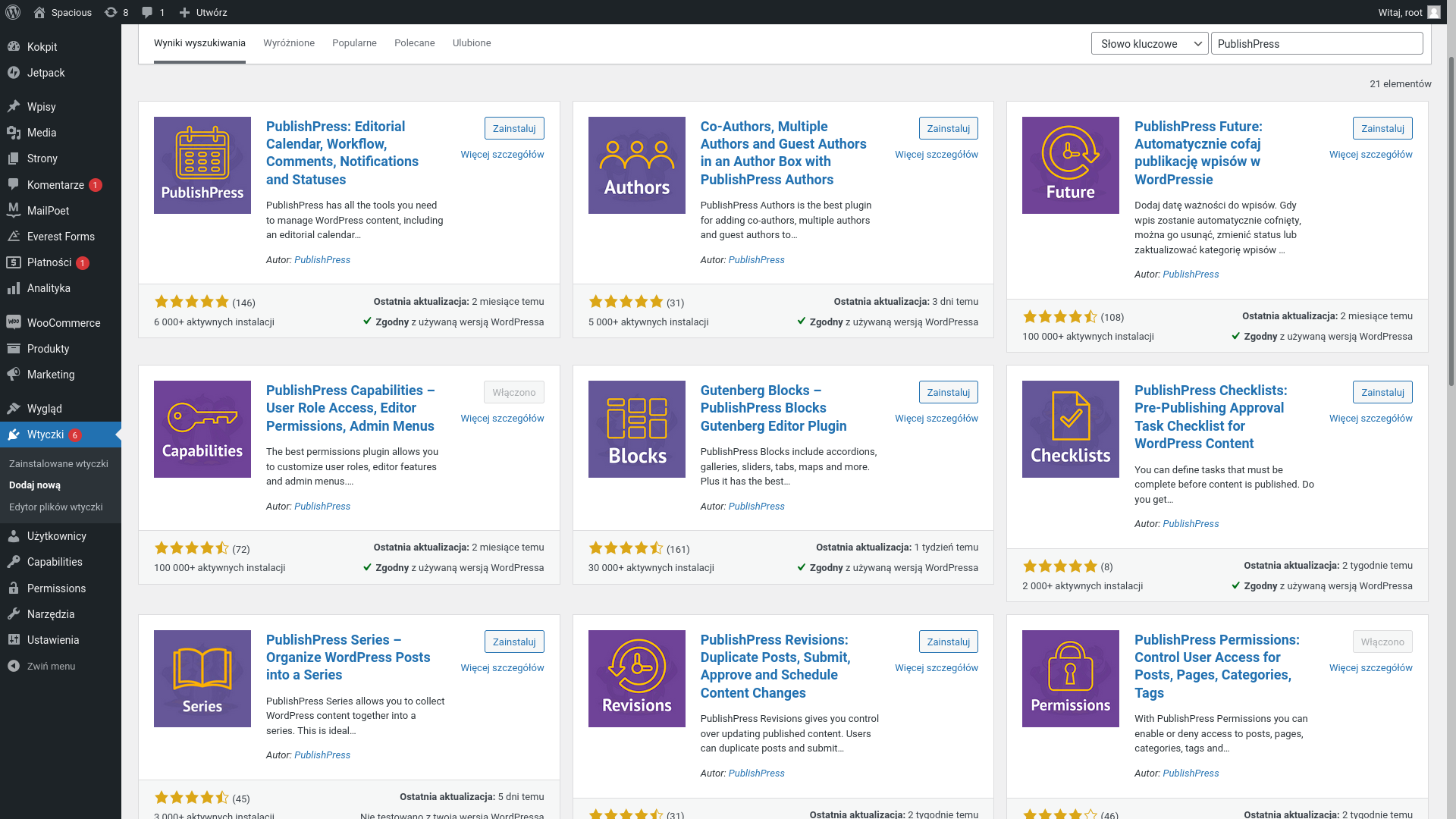Install PublishPress Series plugin
This screenshot has width=1456, height=819.
pos(514,642)
